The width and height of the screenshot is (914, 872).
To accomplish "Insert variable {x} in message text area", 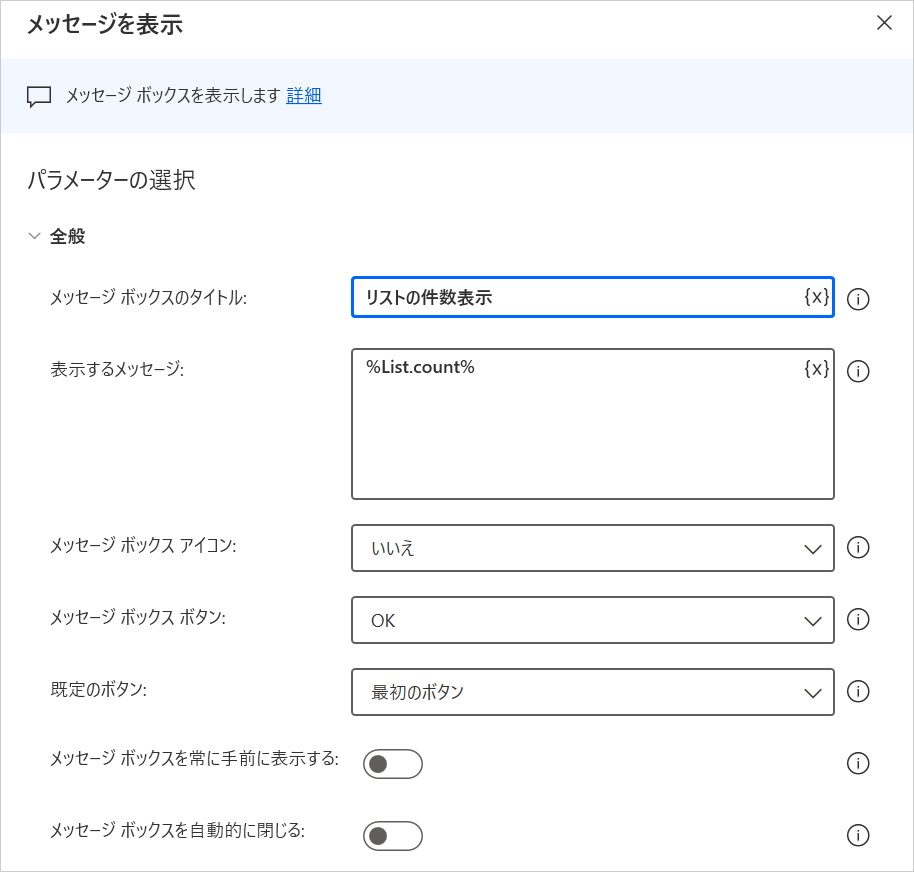I will click(816, 368).
